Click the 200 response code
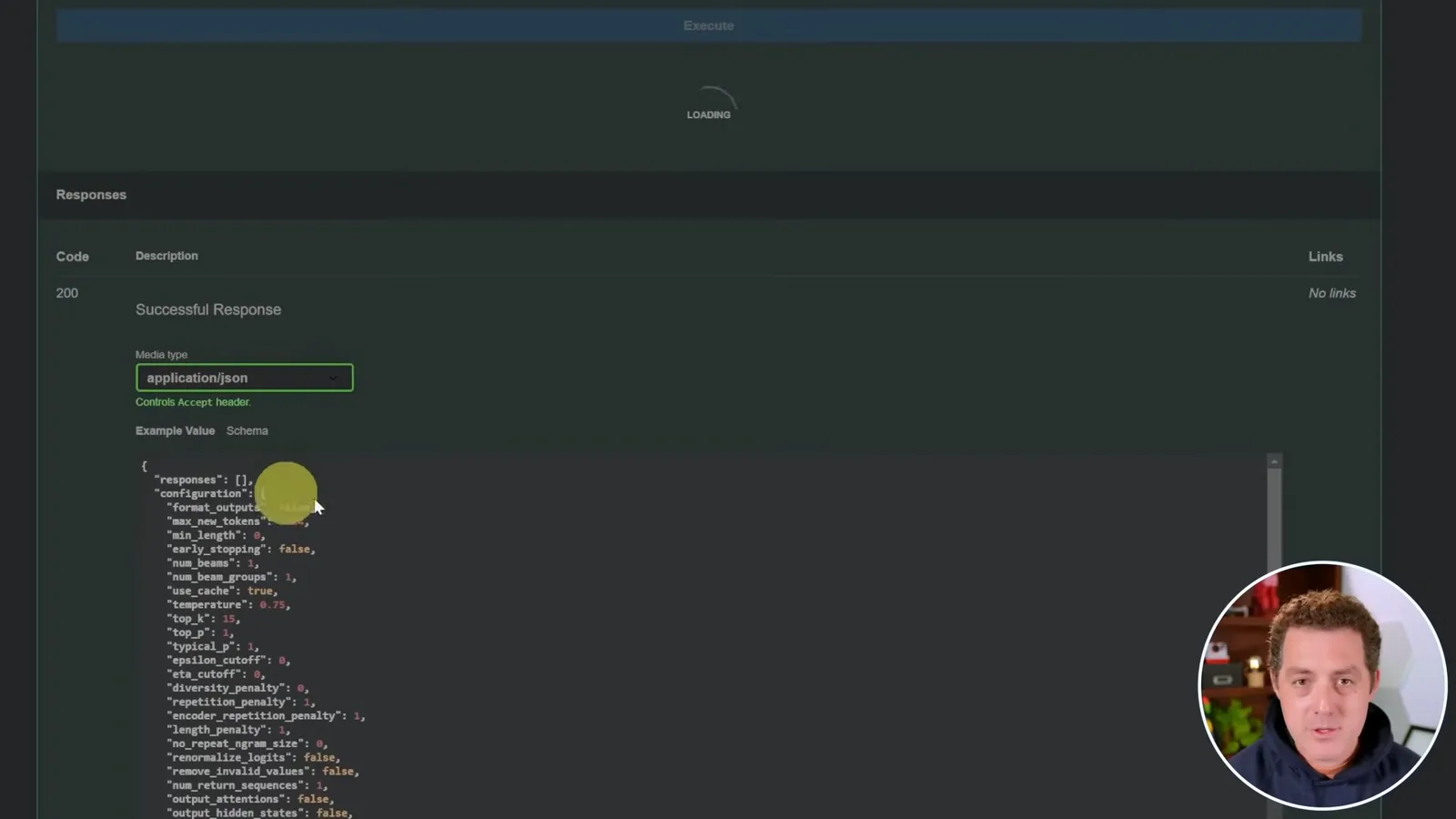Image resolution: width=1456 pixels, height=819 pixels. point(67,293)
